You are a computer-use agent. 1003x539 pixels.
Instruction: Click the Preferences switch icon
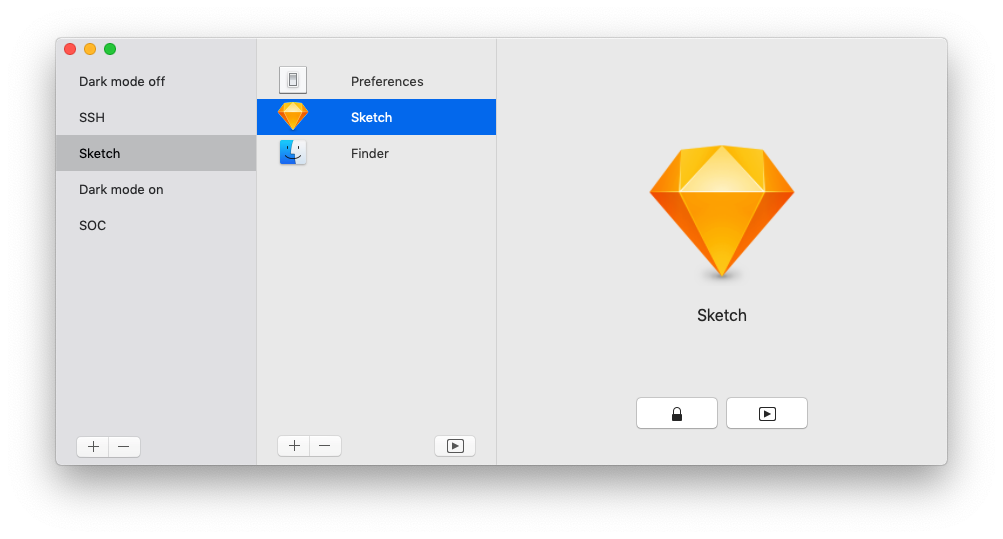pos(293,80)
